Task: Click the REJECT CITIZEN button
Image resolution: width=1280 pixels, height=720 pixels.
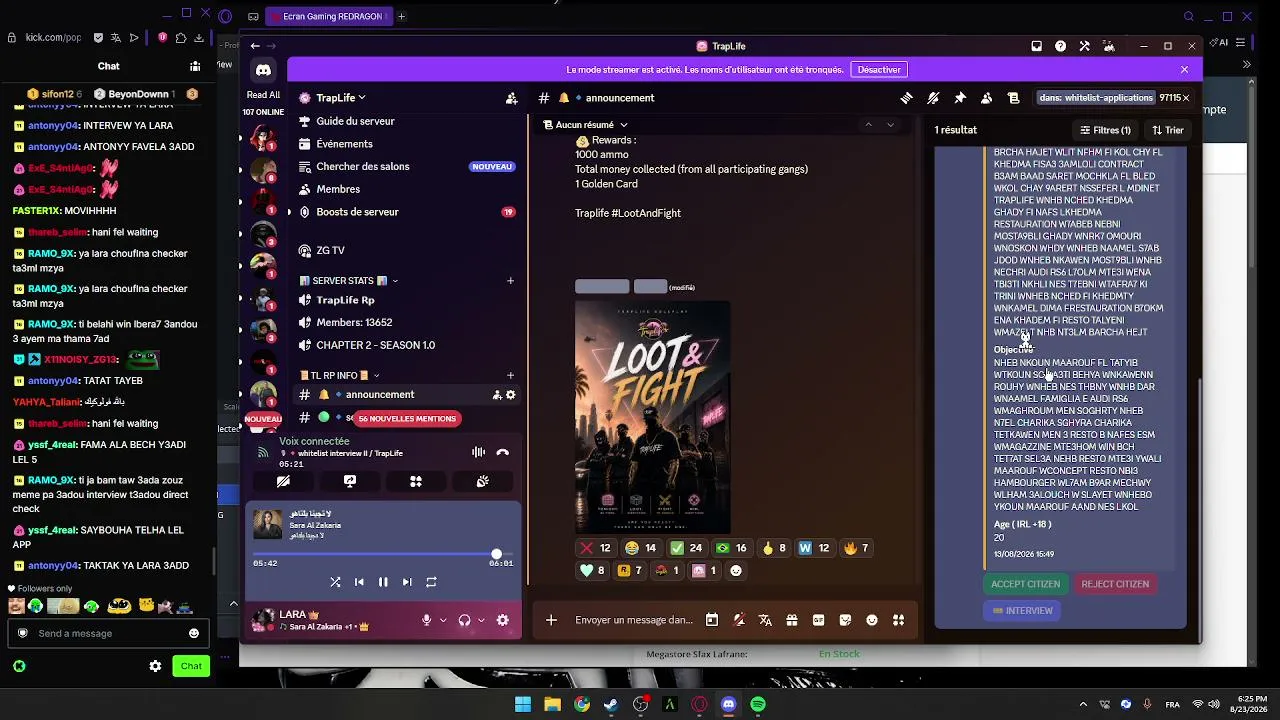Action: tap(1115, 584)
